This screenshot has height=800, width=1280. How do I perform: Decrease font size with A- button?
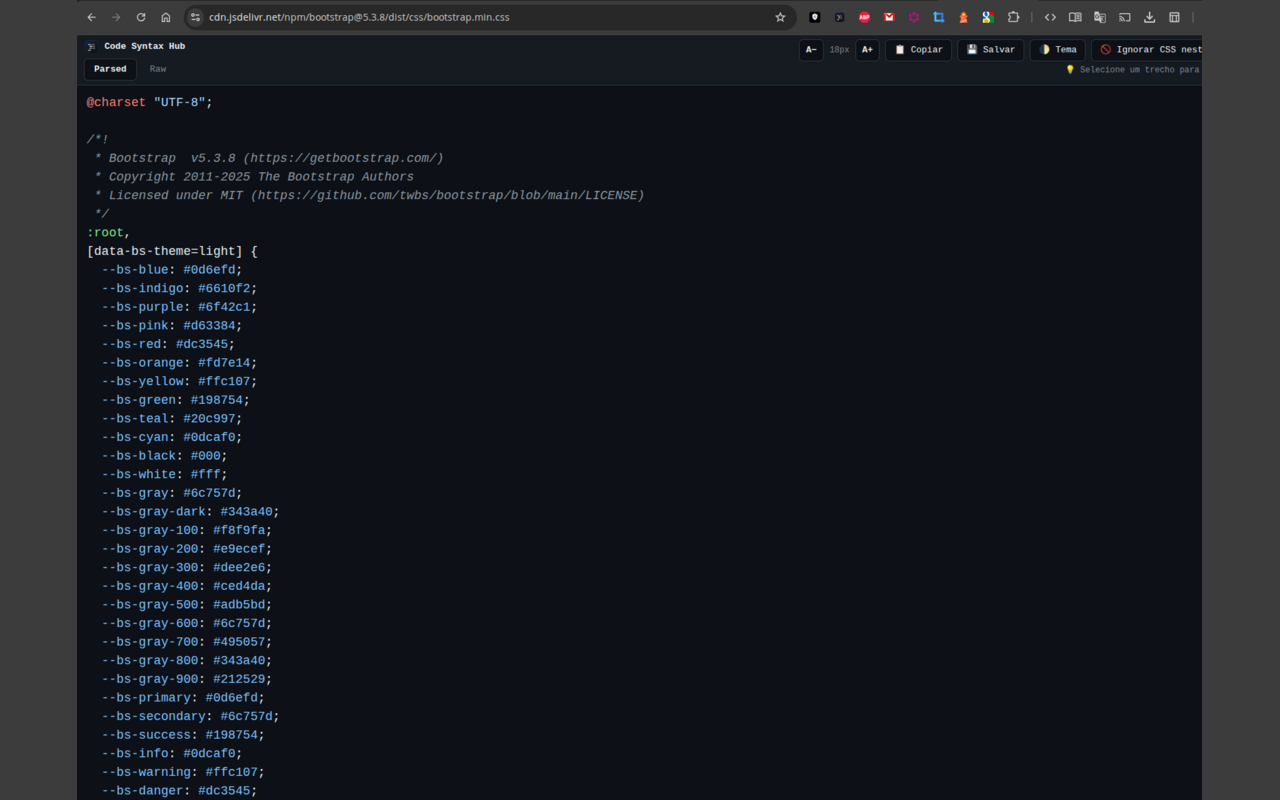click(811, 49)
